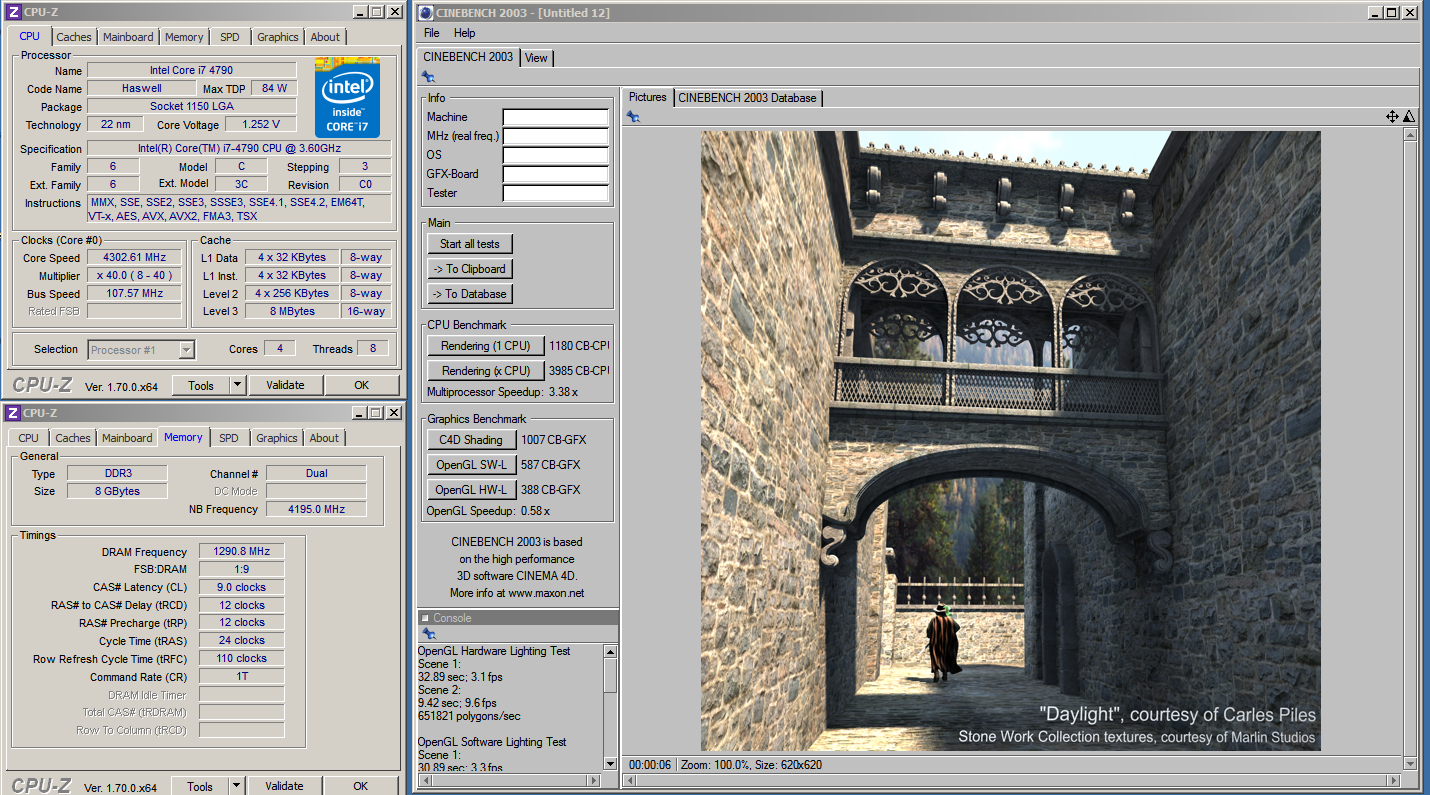This screenshot has height=795, width=1430.
Task: Run the OpenGL SW-L test
Action: [472, 465]
